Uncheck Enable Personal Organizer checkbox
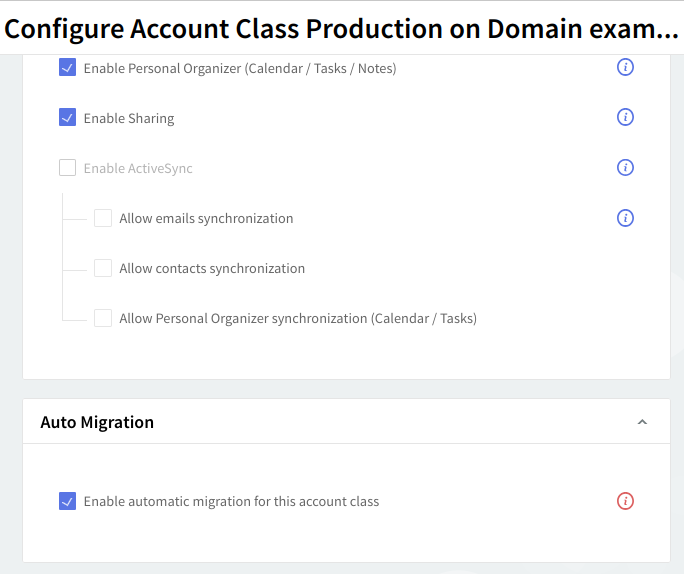This screenshot has width=684, height=574. [x=68, y=68]
